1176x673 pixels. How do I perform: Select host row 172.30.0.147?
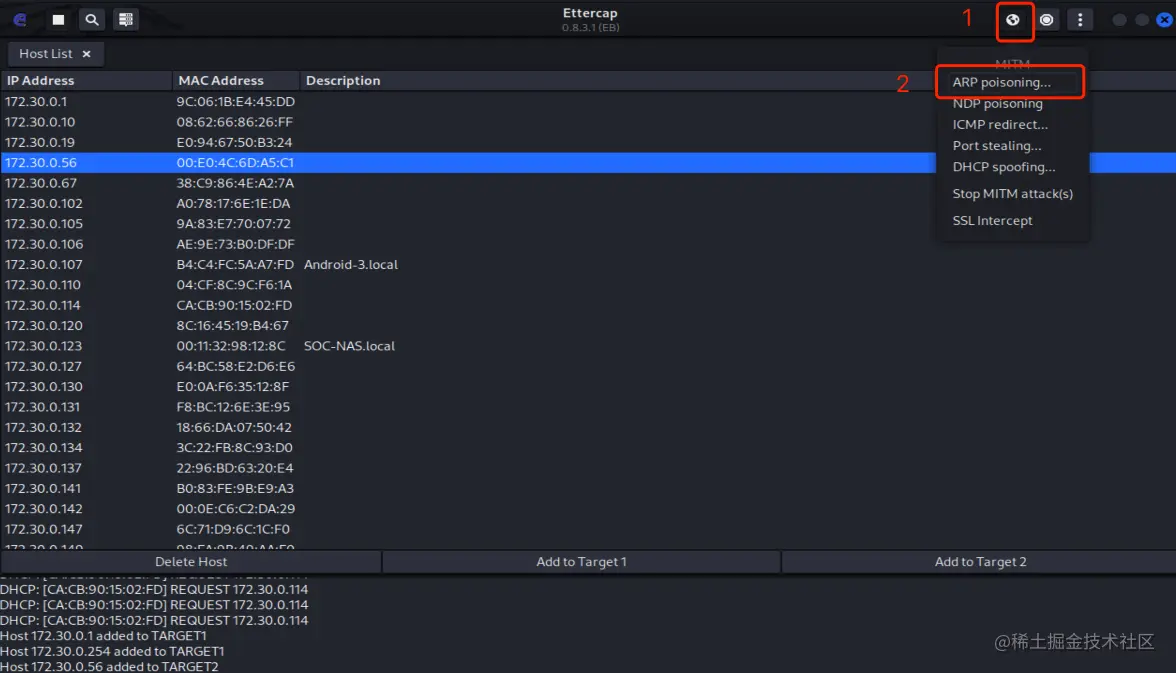point(588,529)
